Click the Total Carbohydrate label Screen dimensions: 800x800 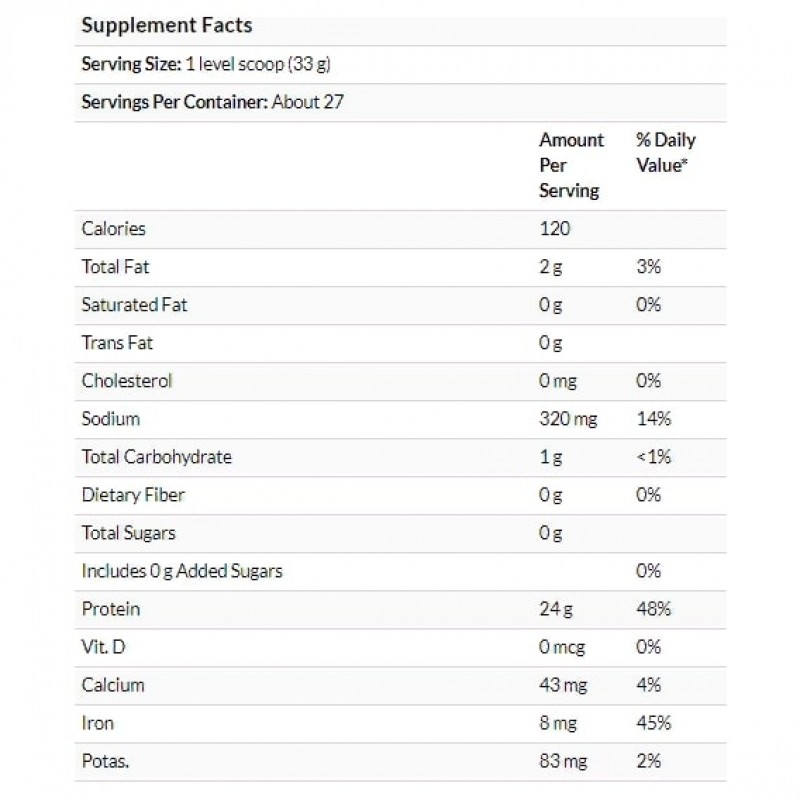point(156,457)
